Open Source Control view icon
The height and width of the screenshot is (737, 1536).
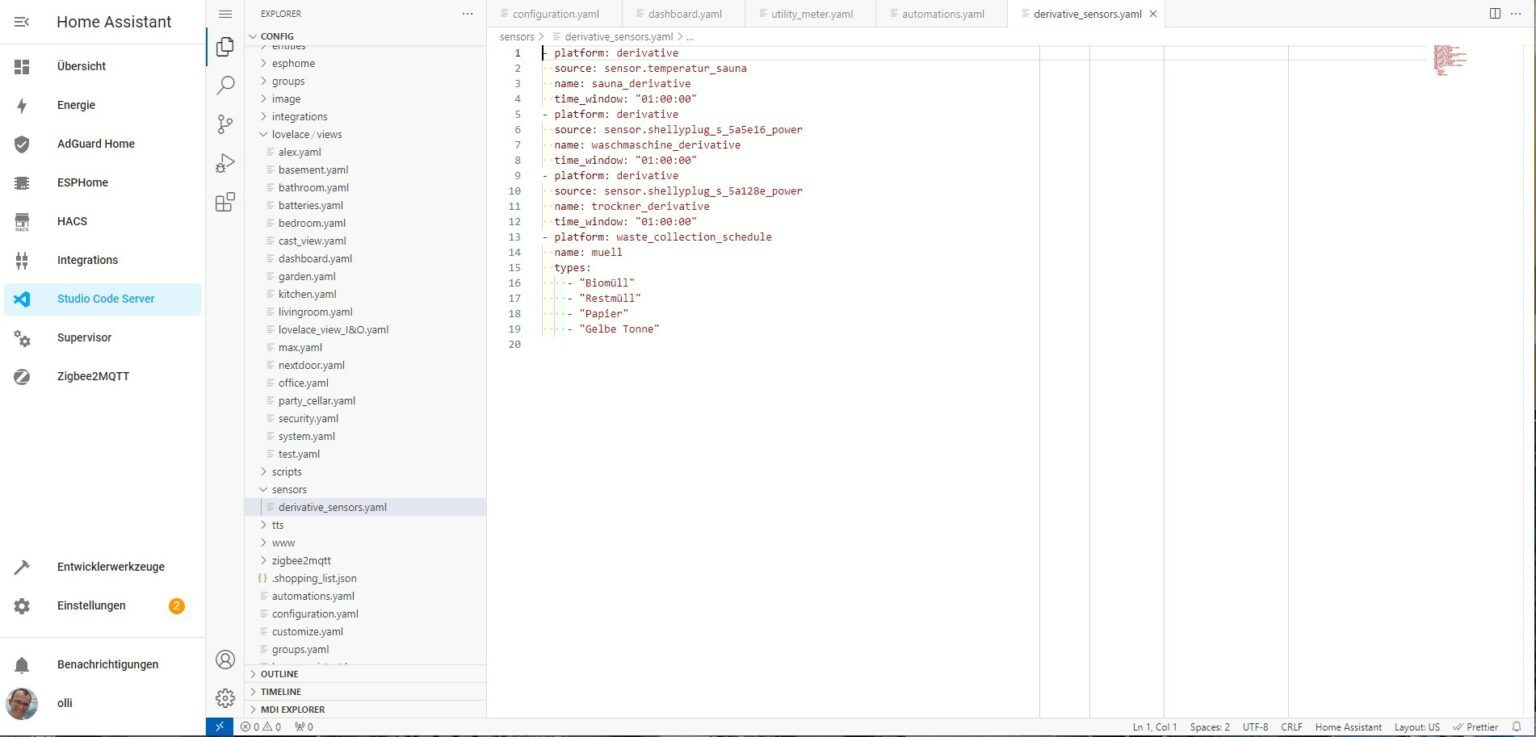(x=225, y=124)
